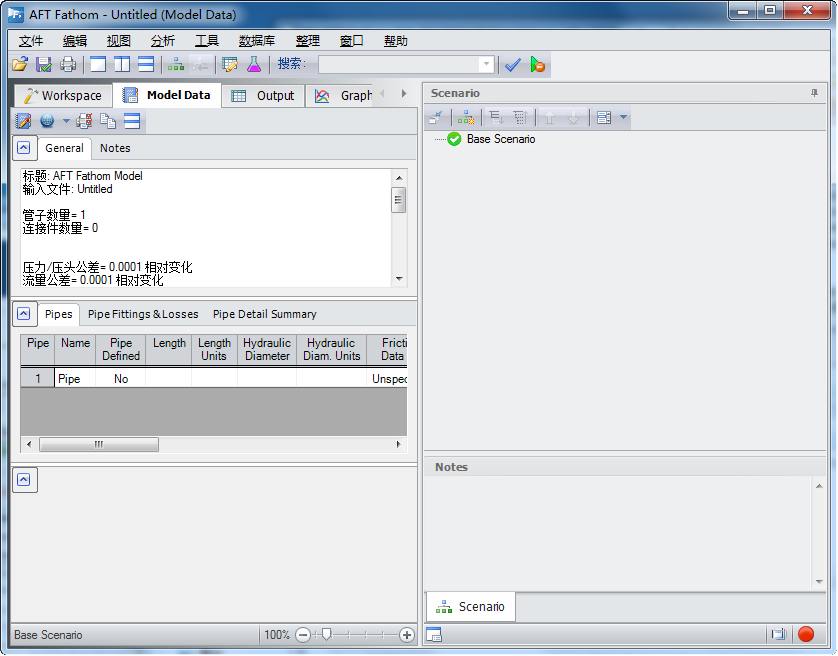Zoom in with the plus button

406,635
